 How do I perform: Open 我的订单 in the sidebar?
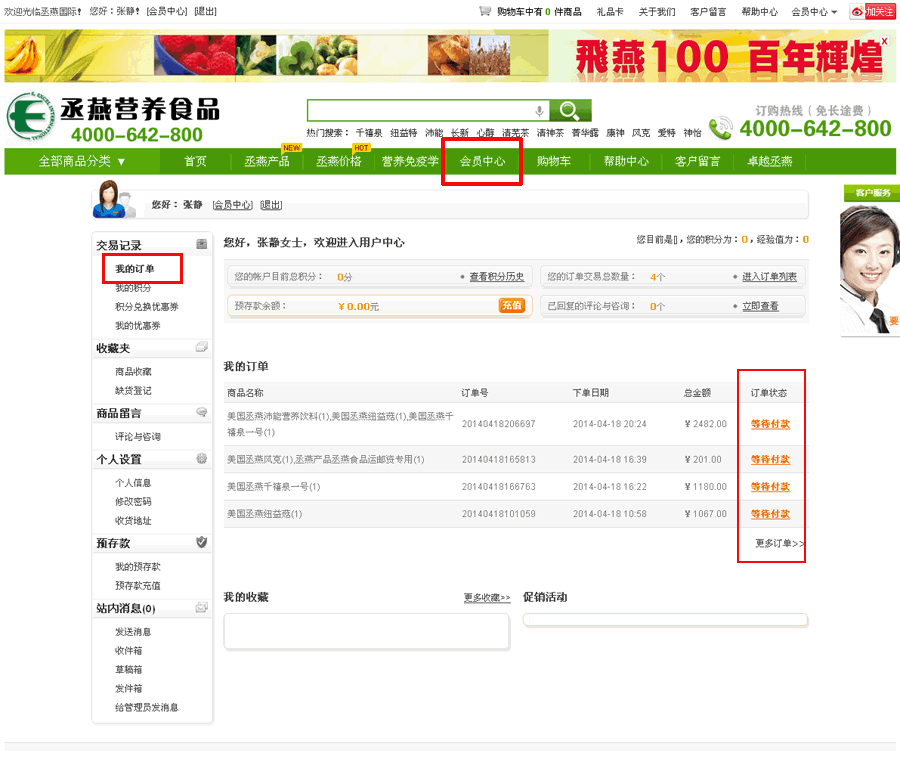(134, 269)
